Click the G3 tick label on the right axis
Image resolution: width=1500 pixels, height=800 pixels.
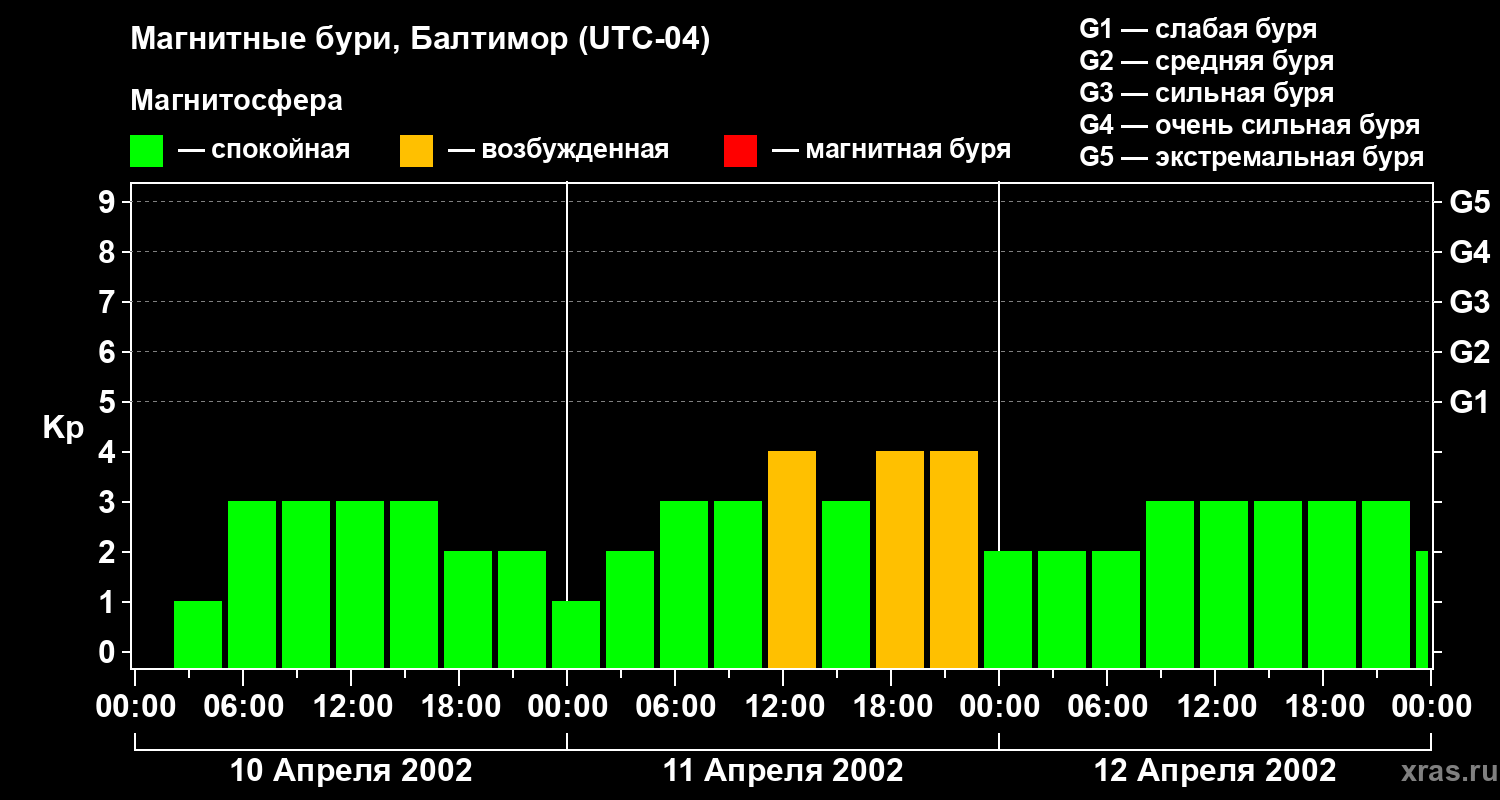click(x=1469, y=303)
